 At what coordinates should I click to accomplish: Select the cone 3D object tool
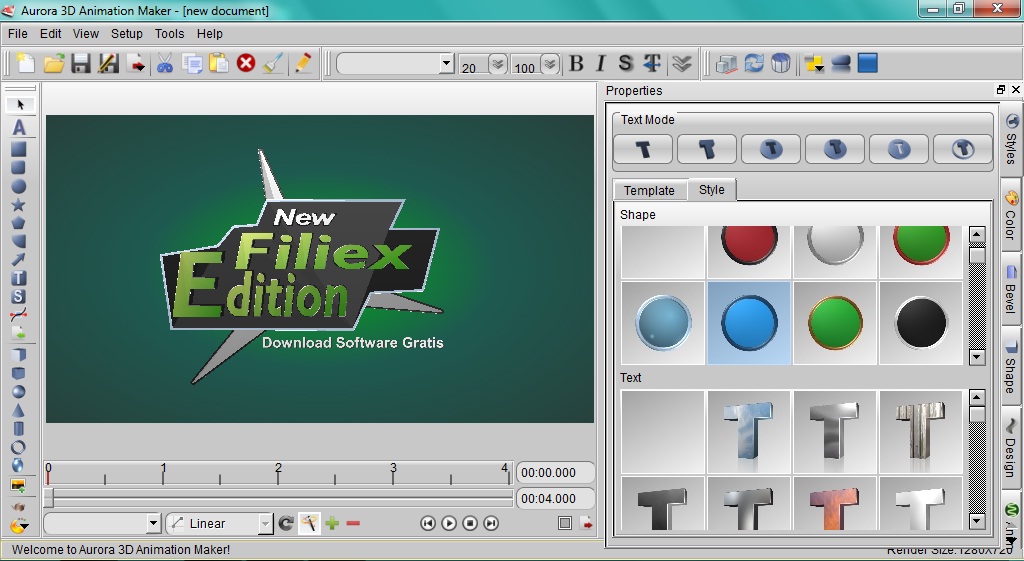pos(19,410)
